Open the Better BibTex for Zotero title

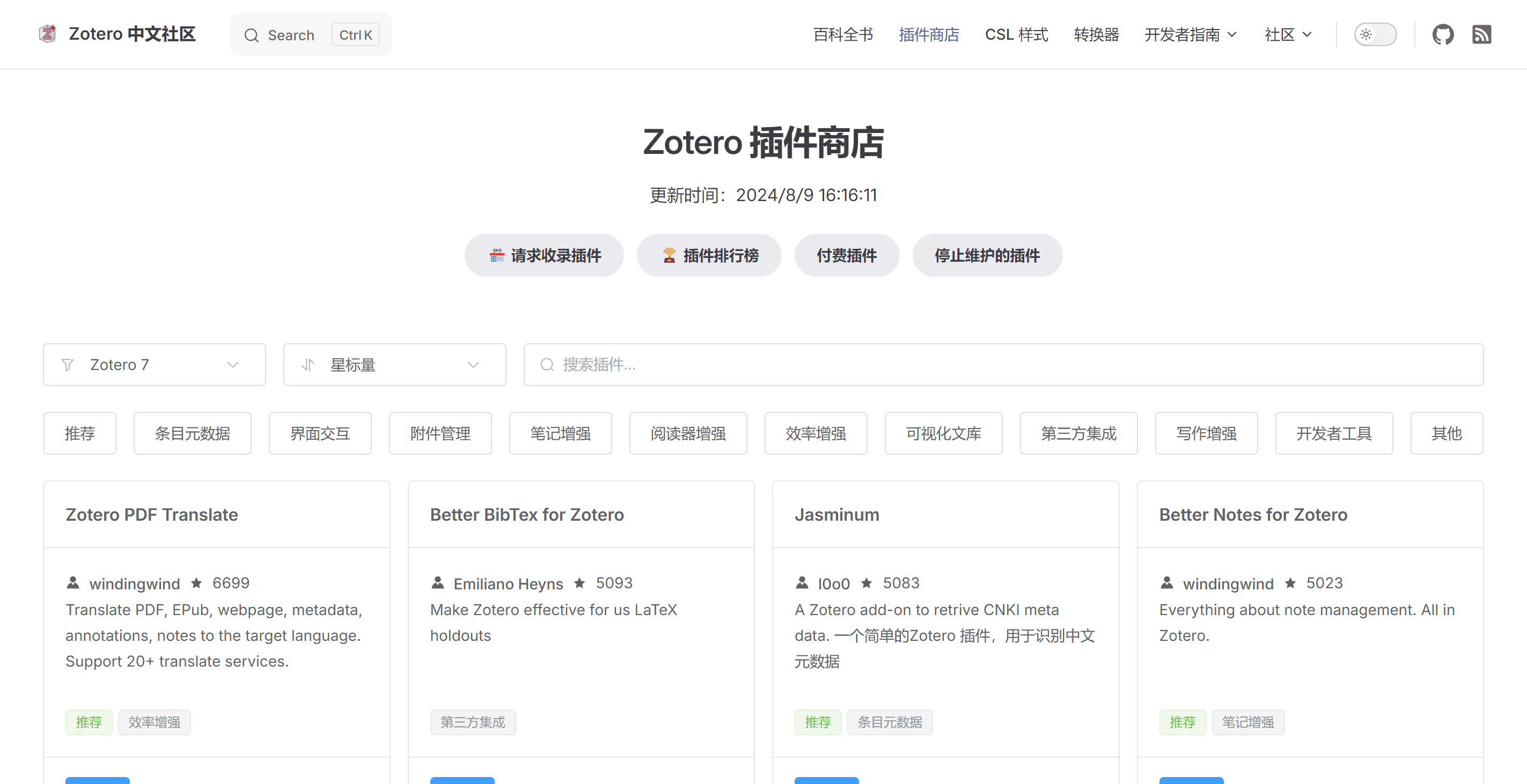(527, 514)
